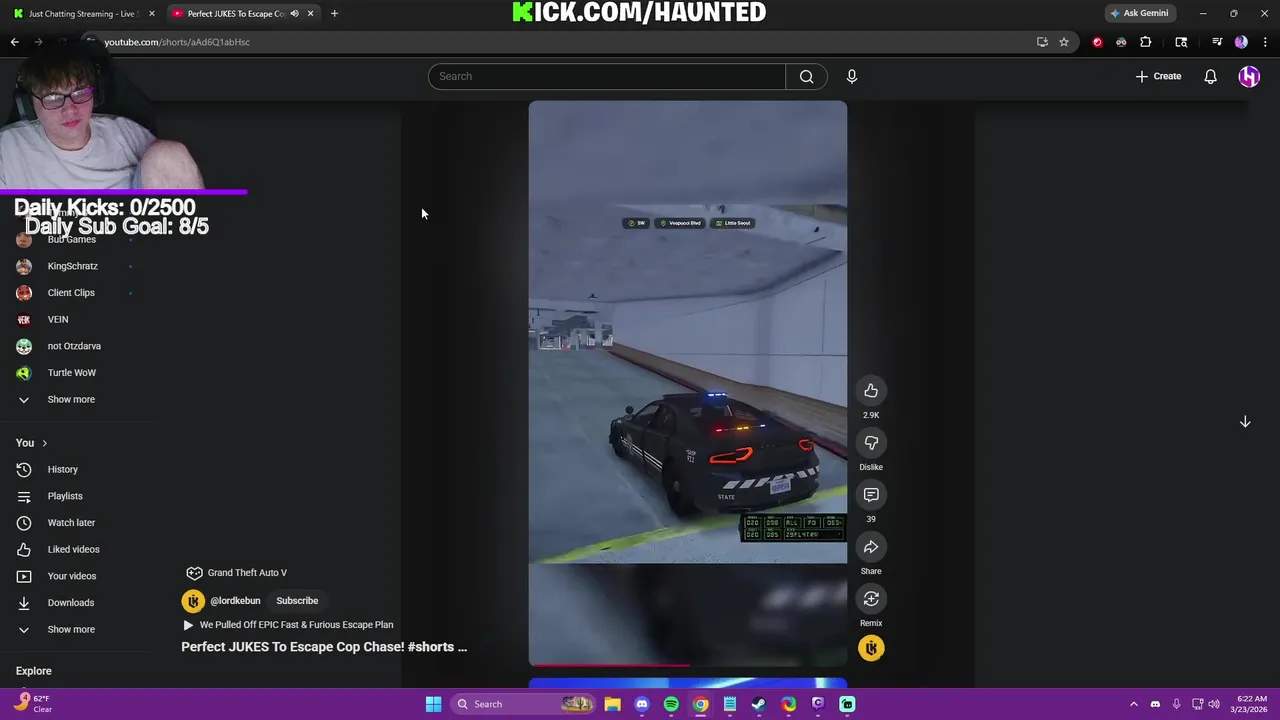Open the sound source channel avatar

coord(871,648)
